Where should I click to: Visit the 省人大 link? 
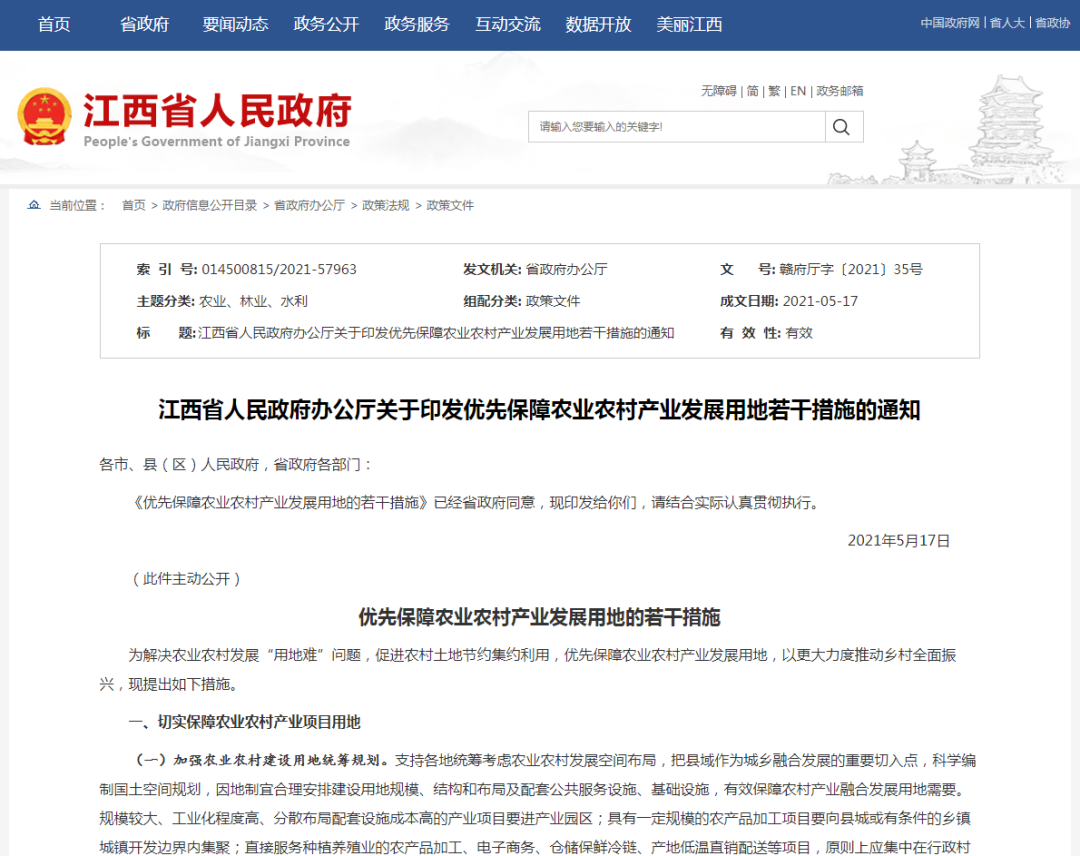1007,23
